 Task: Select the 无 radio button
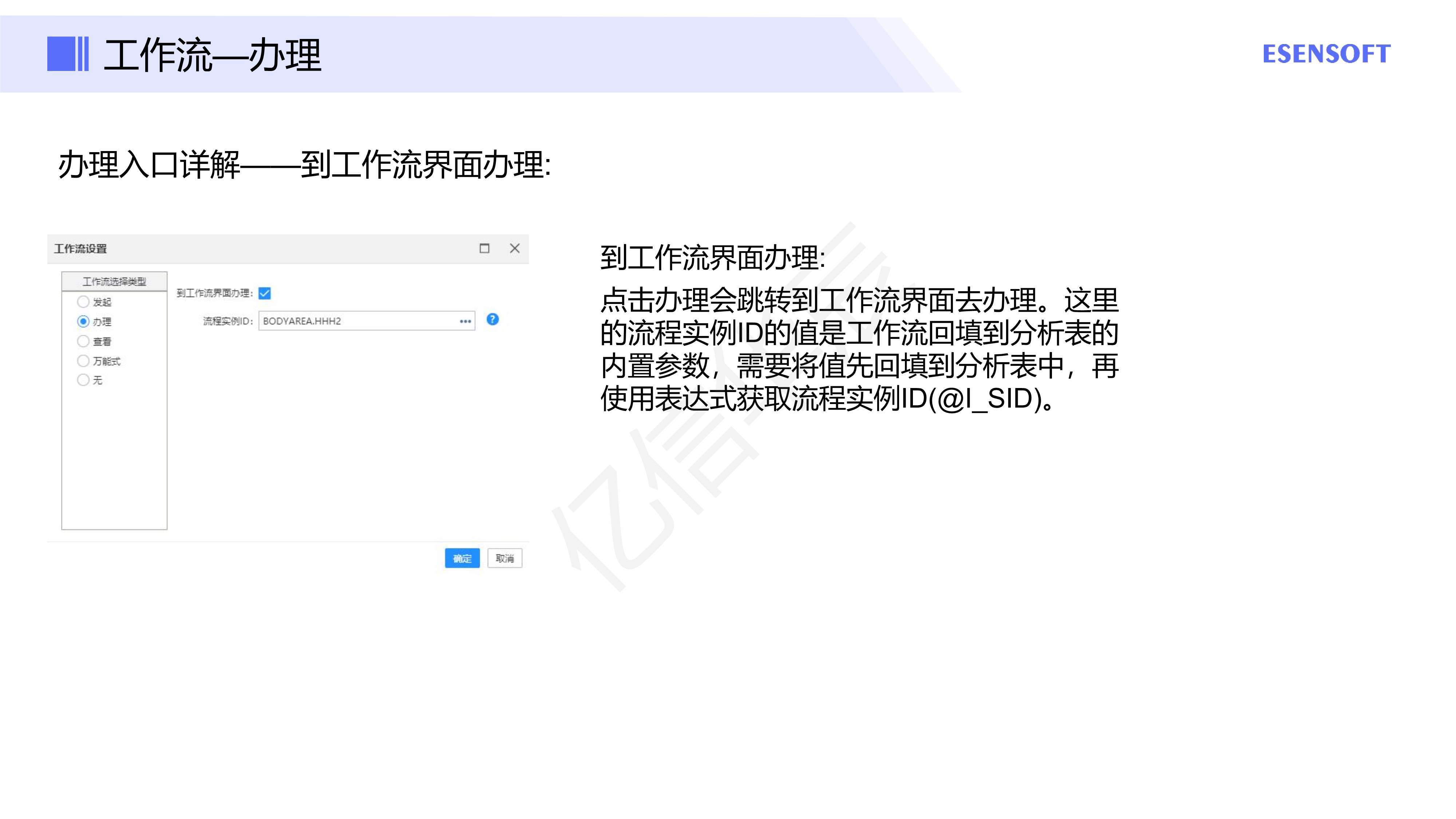pos(83,380)
